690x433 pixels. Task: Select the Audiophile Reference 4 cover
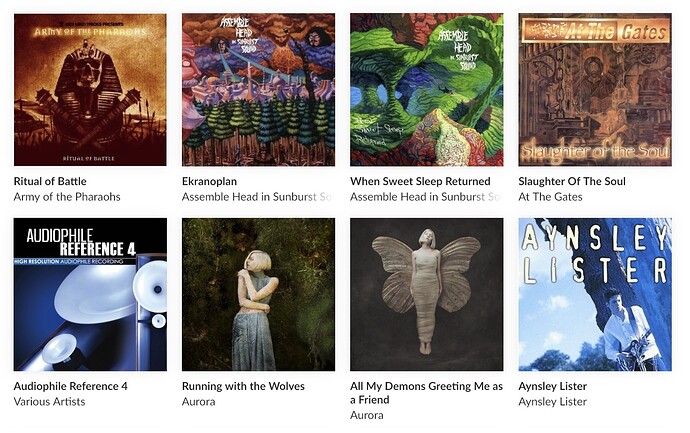90,294
